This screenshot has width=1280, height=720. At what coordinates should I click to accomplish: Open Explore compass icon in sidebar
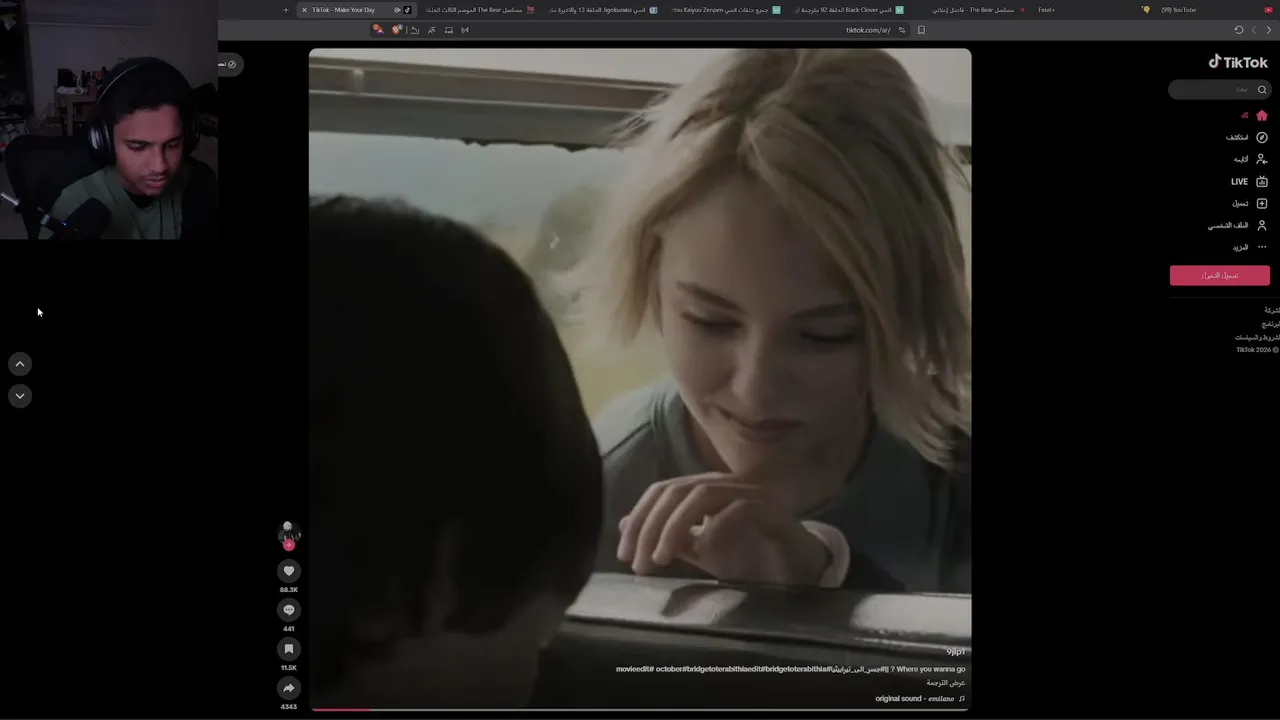(x=1262, y=137)
